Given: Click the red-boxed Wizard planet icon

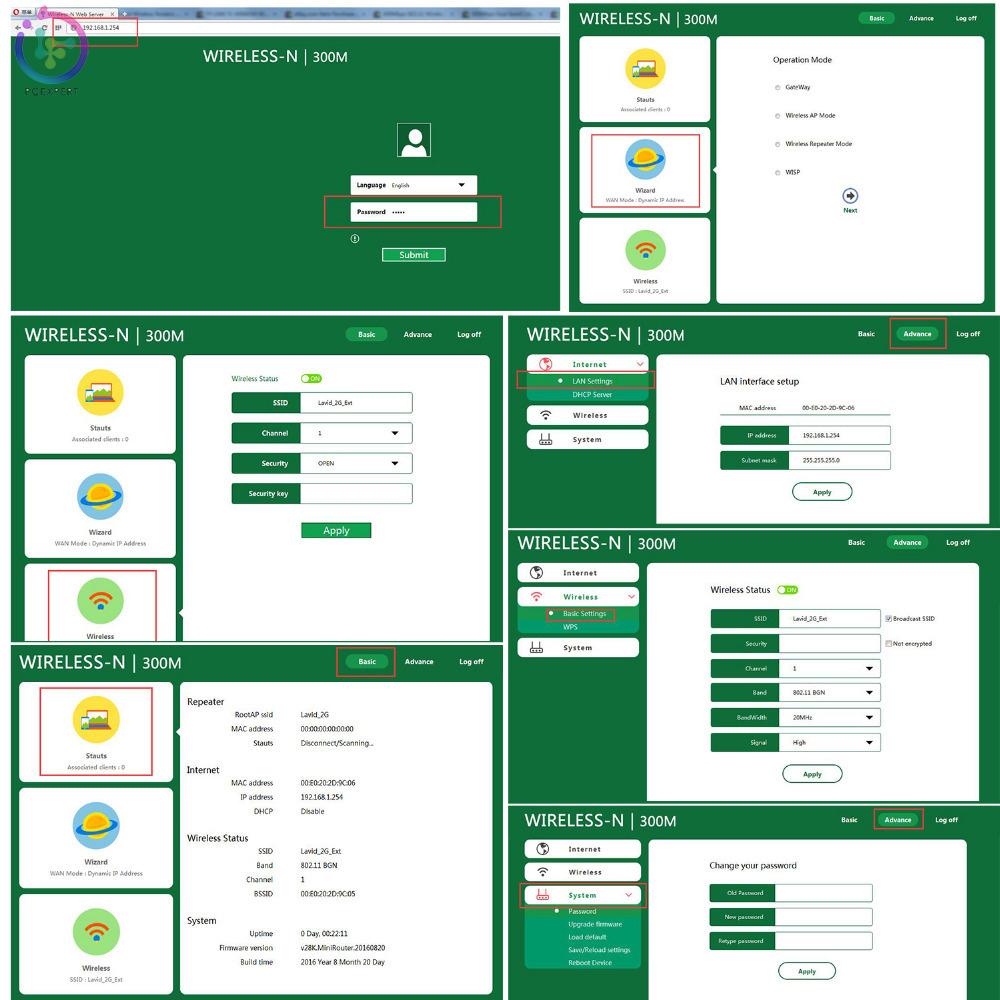Looking at the screenshot, I should click(x=645, y=160).
